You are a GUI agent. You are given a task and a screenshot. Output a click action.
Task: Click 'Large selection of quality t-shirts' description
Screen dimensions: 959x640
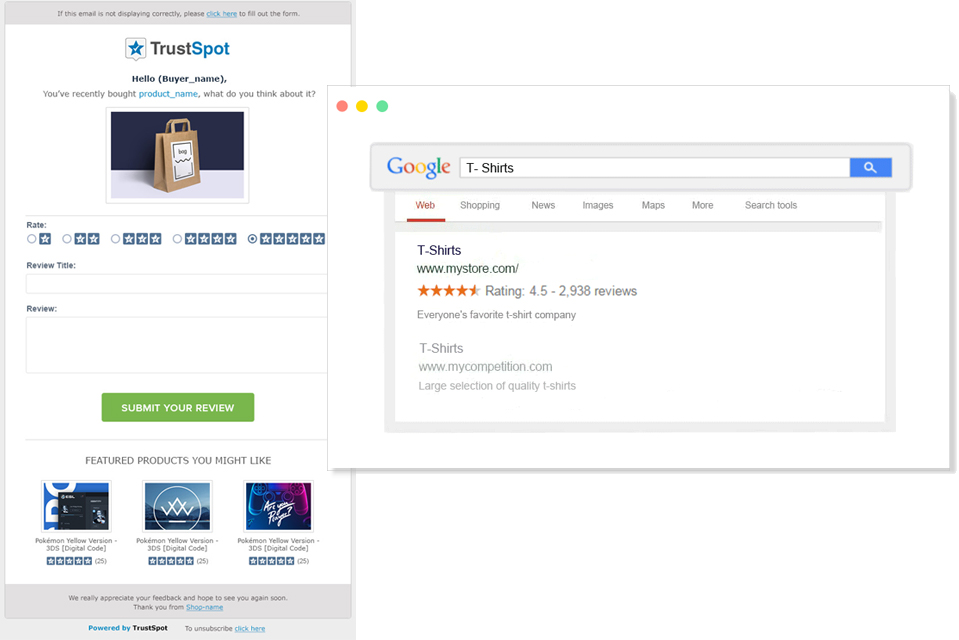pyautogui.click(x=497, y=386)
